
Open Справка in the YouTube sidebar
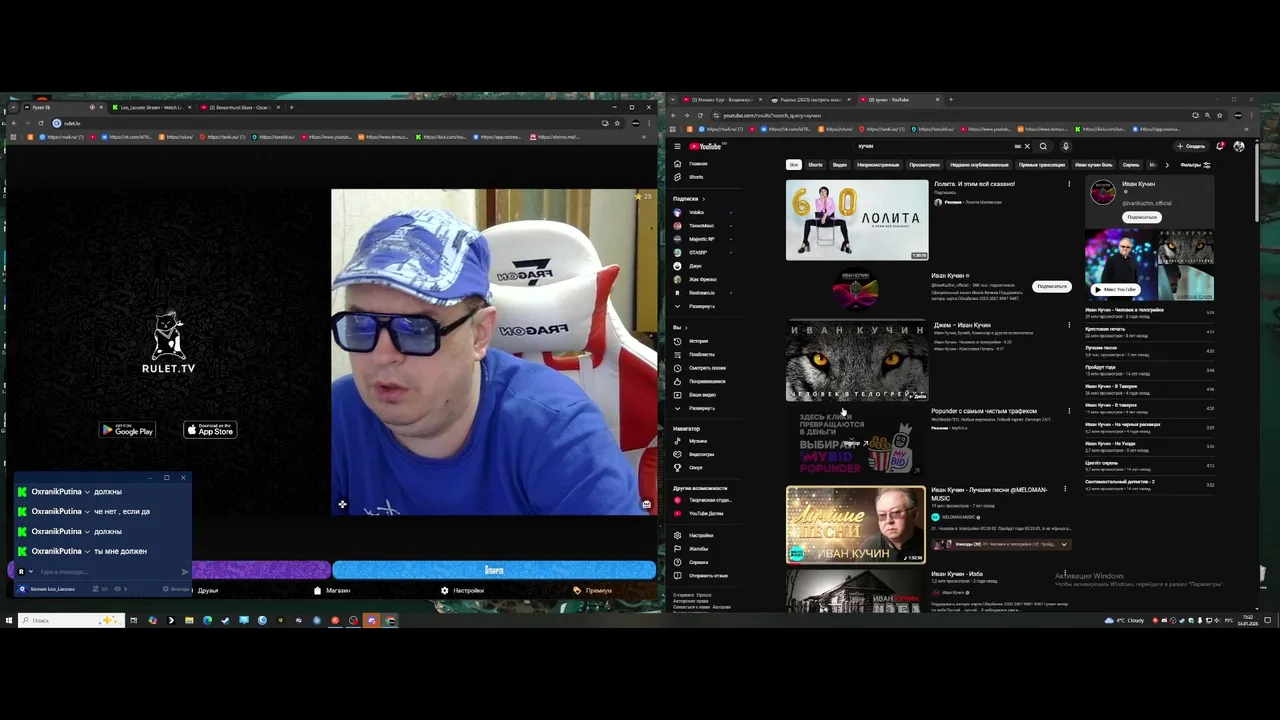pyautogui.click(x=697, y=562)
